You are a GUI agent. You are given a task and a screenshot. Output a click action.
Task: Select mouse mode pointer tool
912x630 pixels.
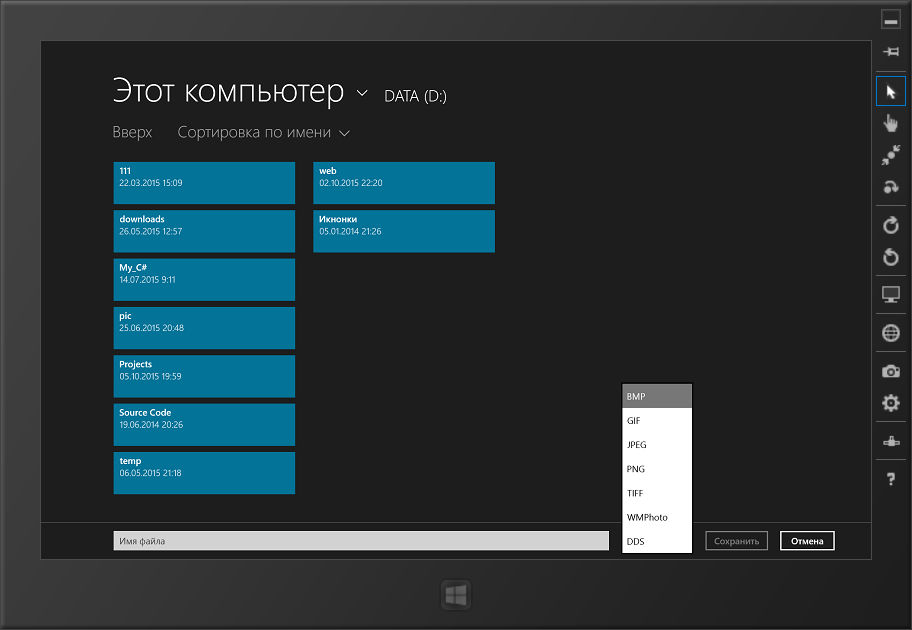(x=890, y=91)
